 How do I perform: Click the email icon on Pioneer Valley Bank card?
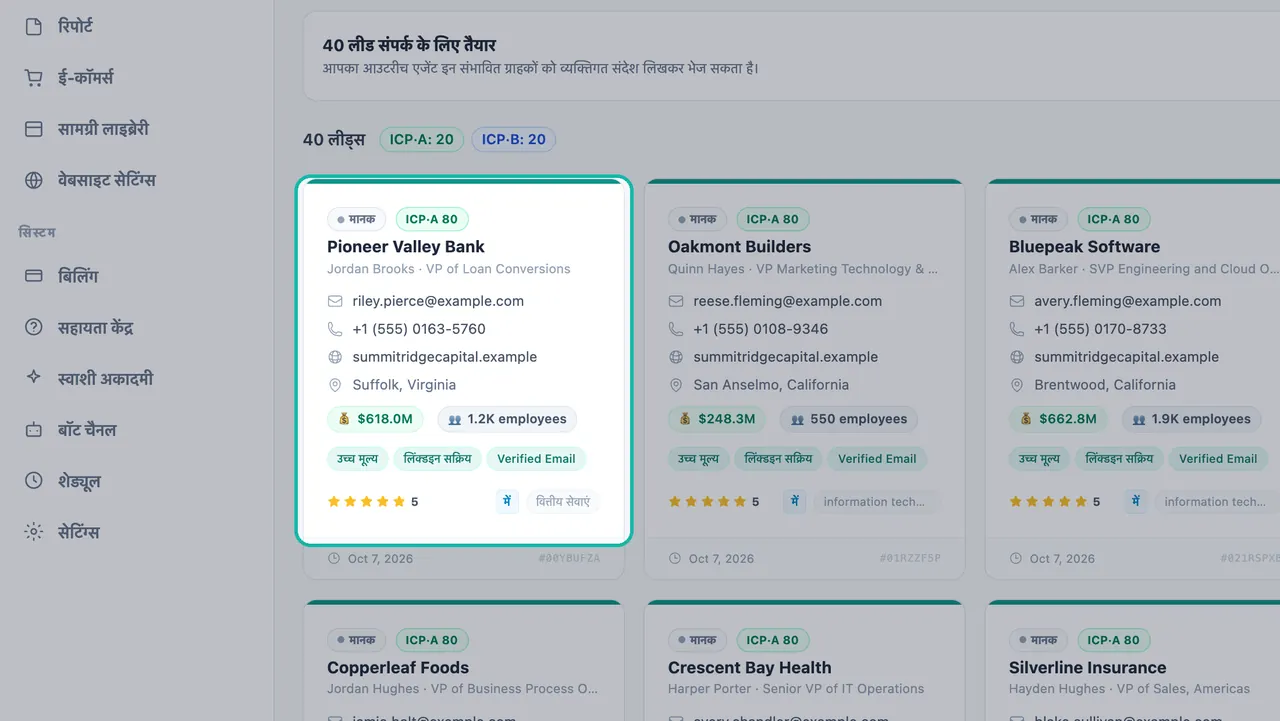(x=335, y=301)
